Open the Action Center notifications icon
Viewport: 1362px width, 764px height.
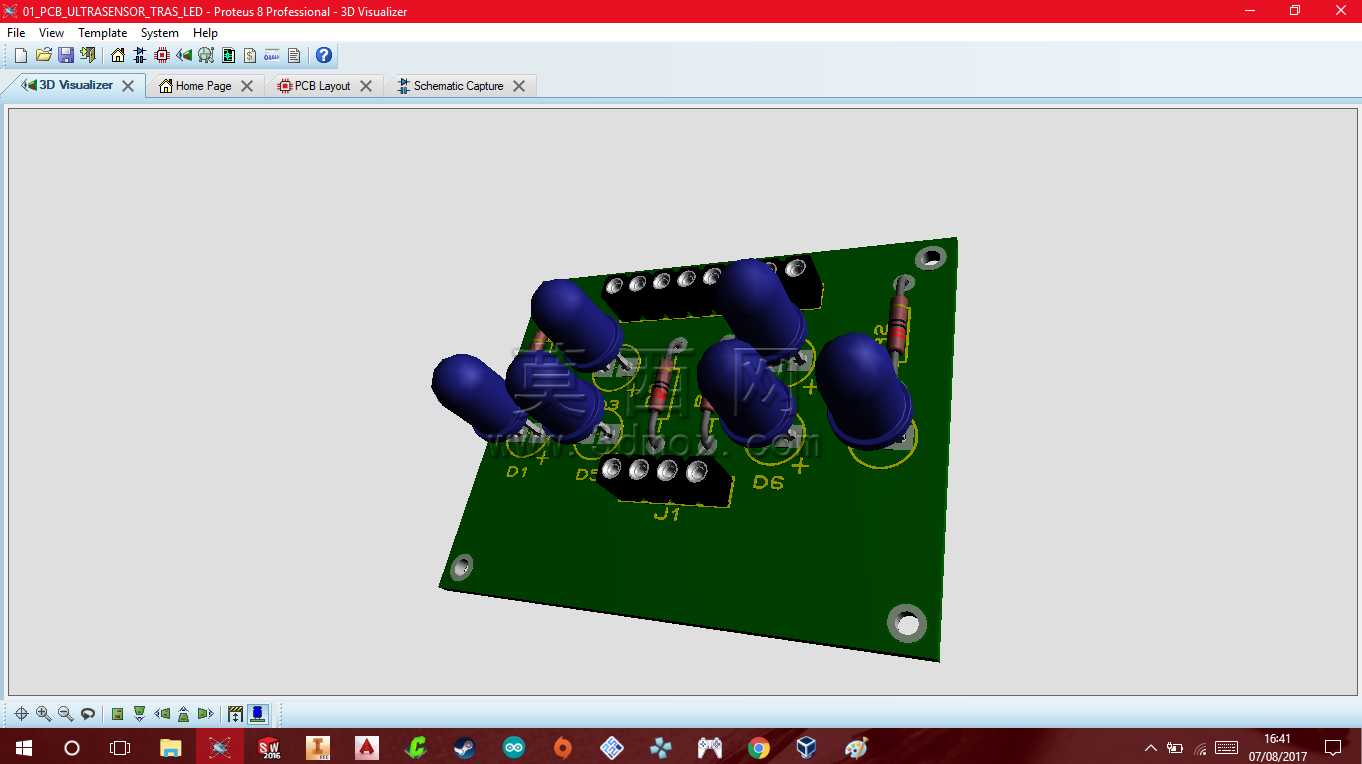[x=1333, y=747]
